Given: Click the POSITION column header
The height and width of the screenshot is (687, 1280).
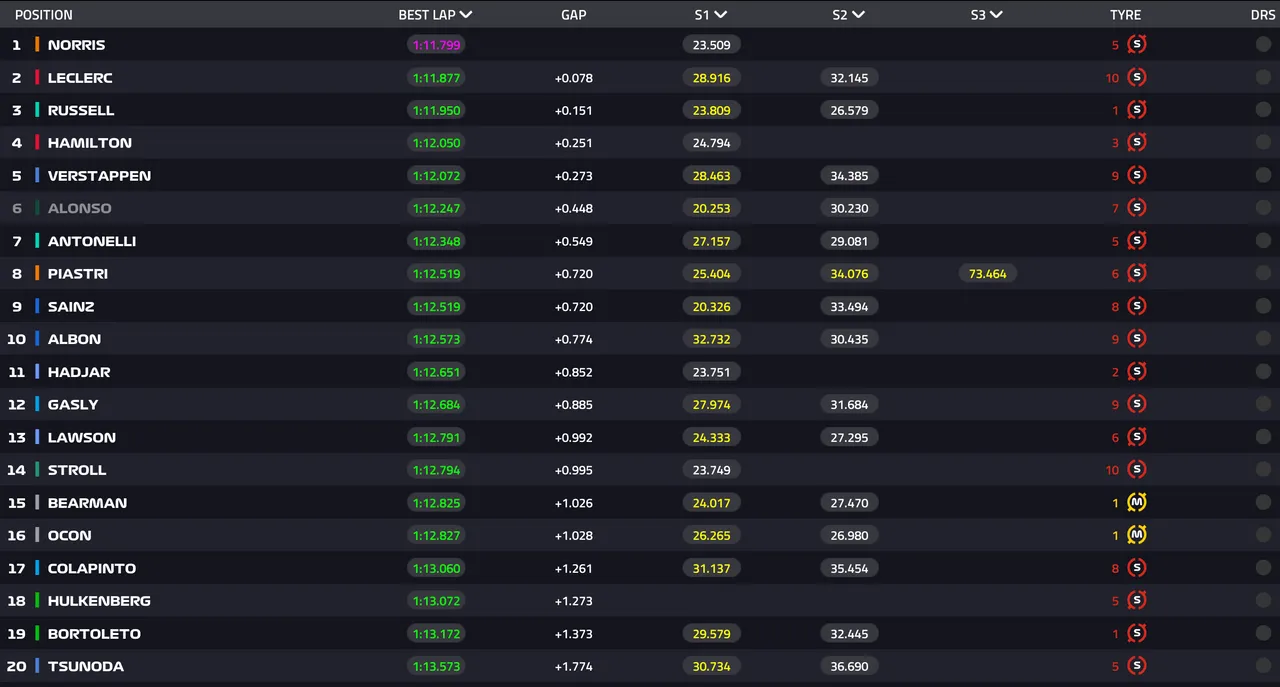Looking at the screenshot, I should coord(43,15).
